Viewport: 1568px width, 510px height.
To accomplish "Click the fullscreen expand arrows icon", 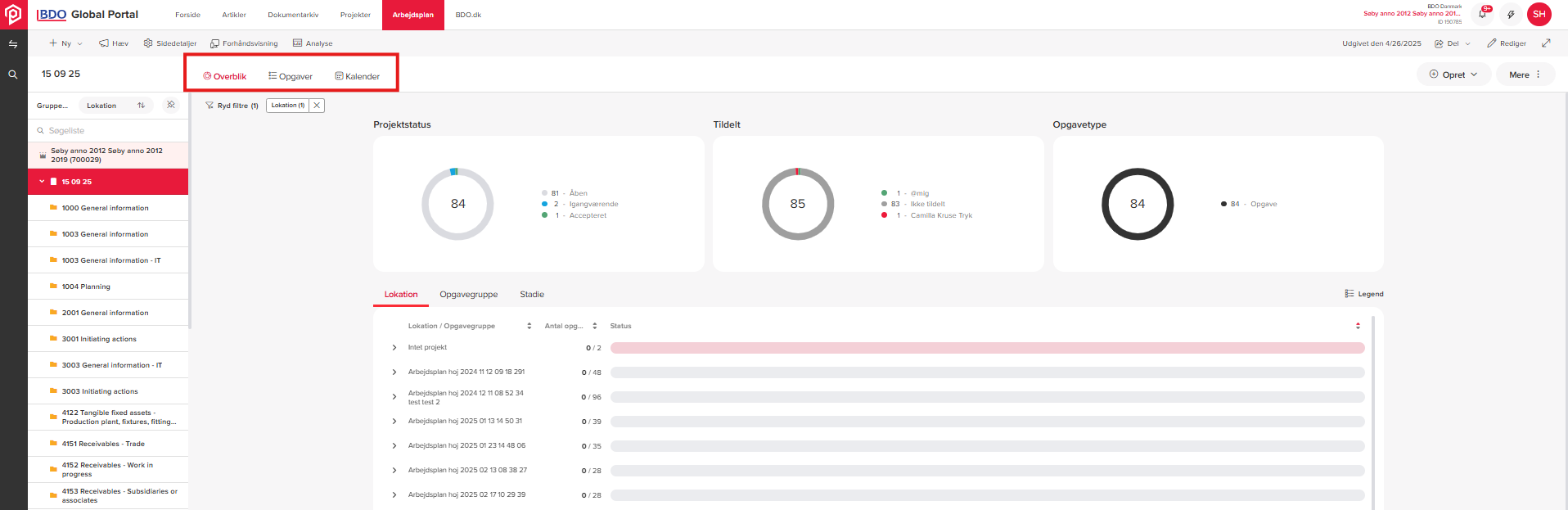I will 1546,43.
